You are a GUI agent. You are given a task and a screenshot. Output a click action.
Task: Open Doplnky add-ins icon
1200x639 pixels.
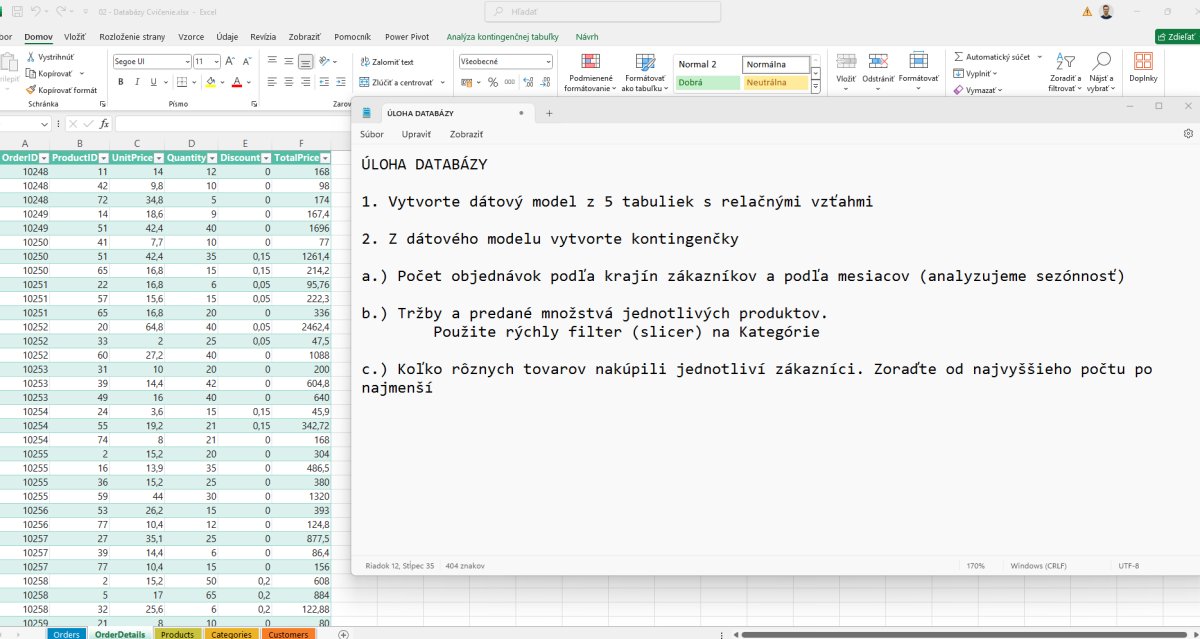pos(1143,65)
